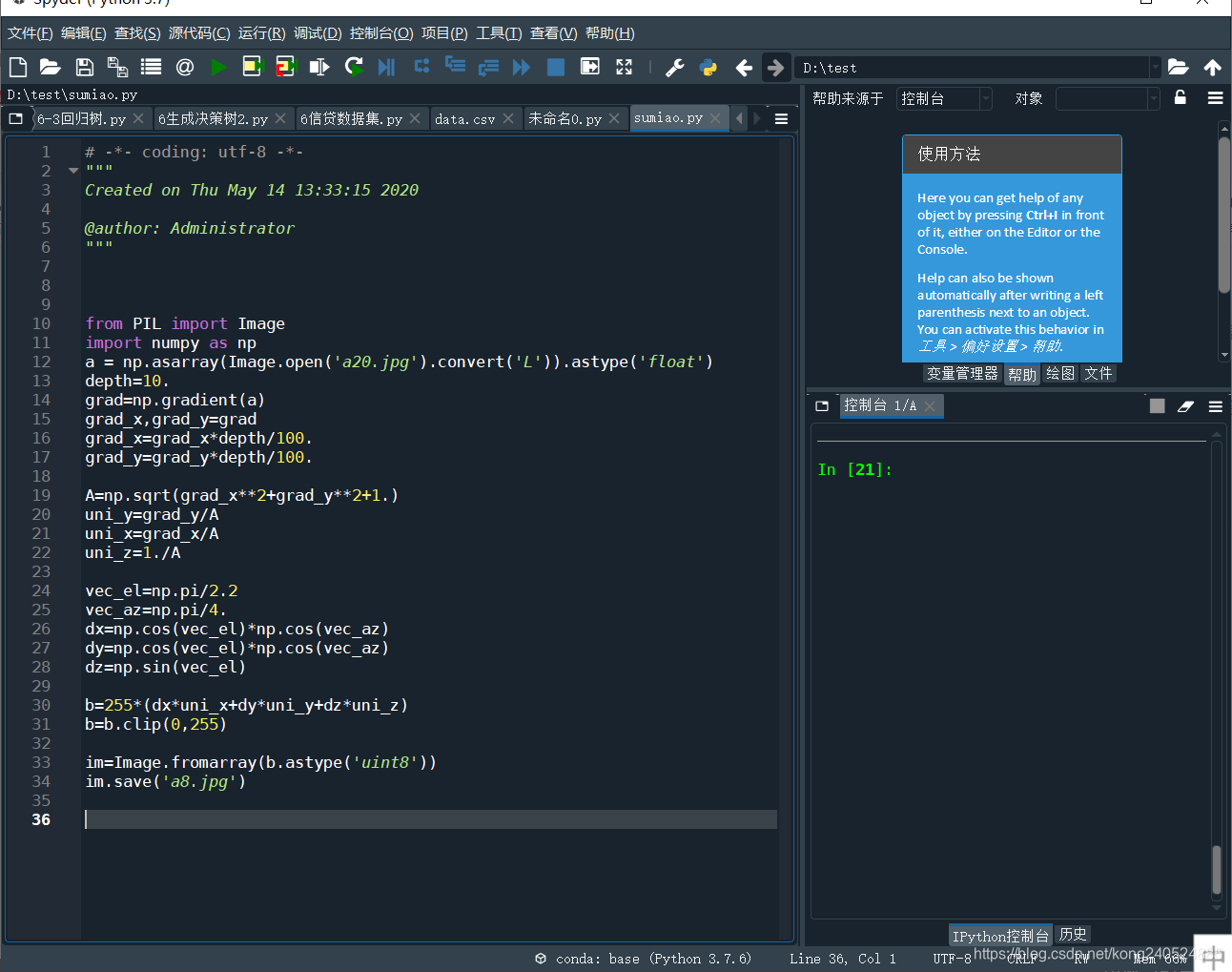Stop debugging with the blue square
Image resolution: width=1232 pixels, height=972 pixels.
555,67
